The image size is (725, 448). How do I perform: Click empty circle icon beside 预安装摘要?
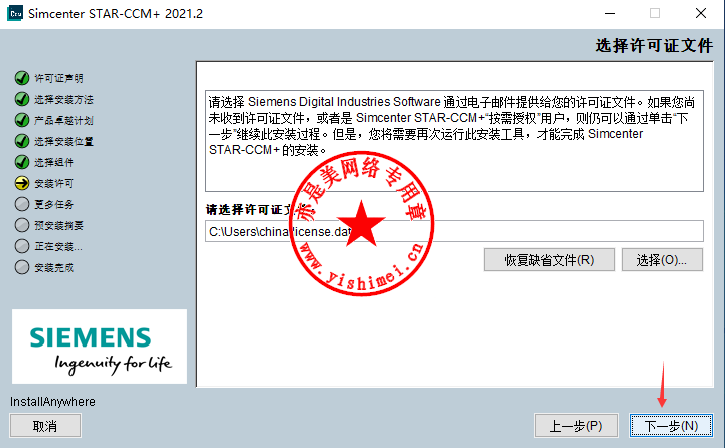click(x=22, y=225)
